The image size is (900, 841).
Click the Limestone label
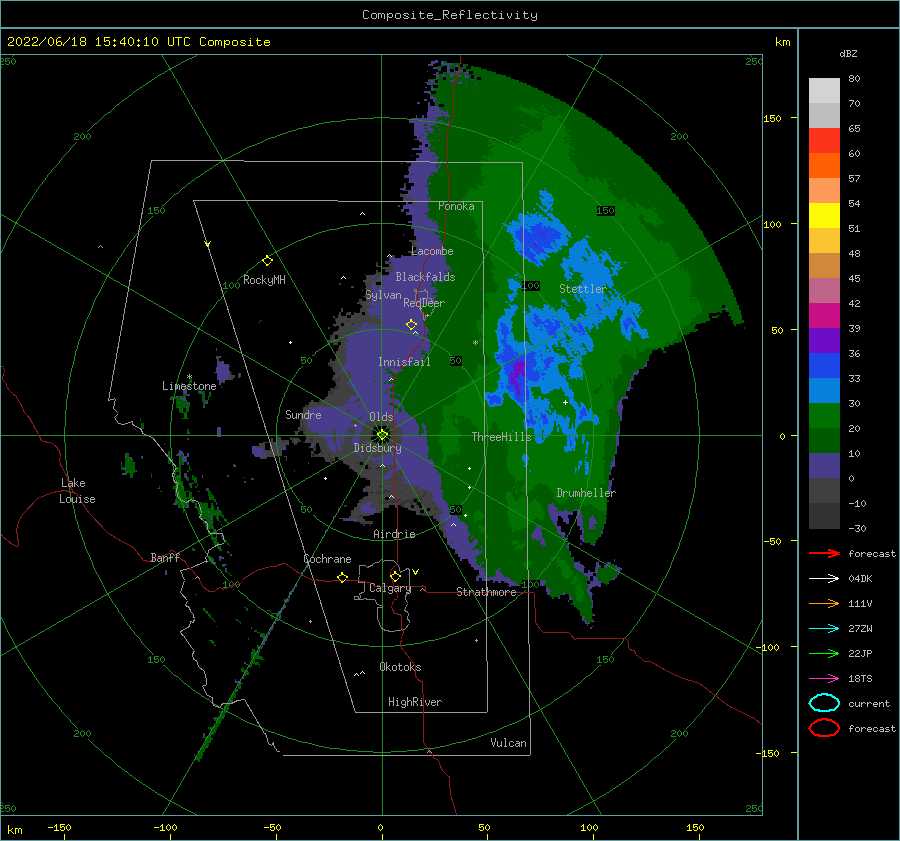point(189,386)
